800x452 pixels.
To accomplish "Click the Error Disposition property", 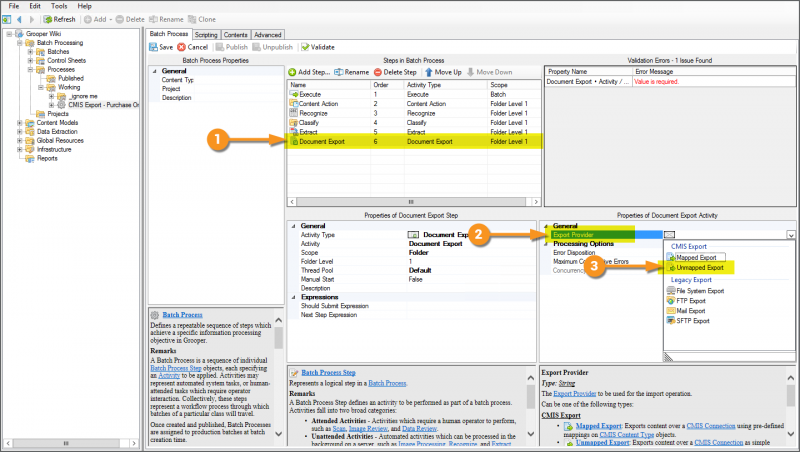I will point(574,253).
